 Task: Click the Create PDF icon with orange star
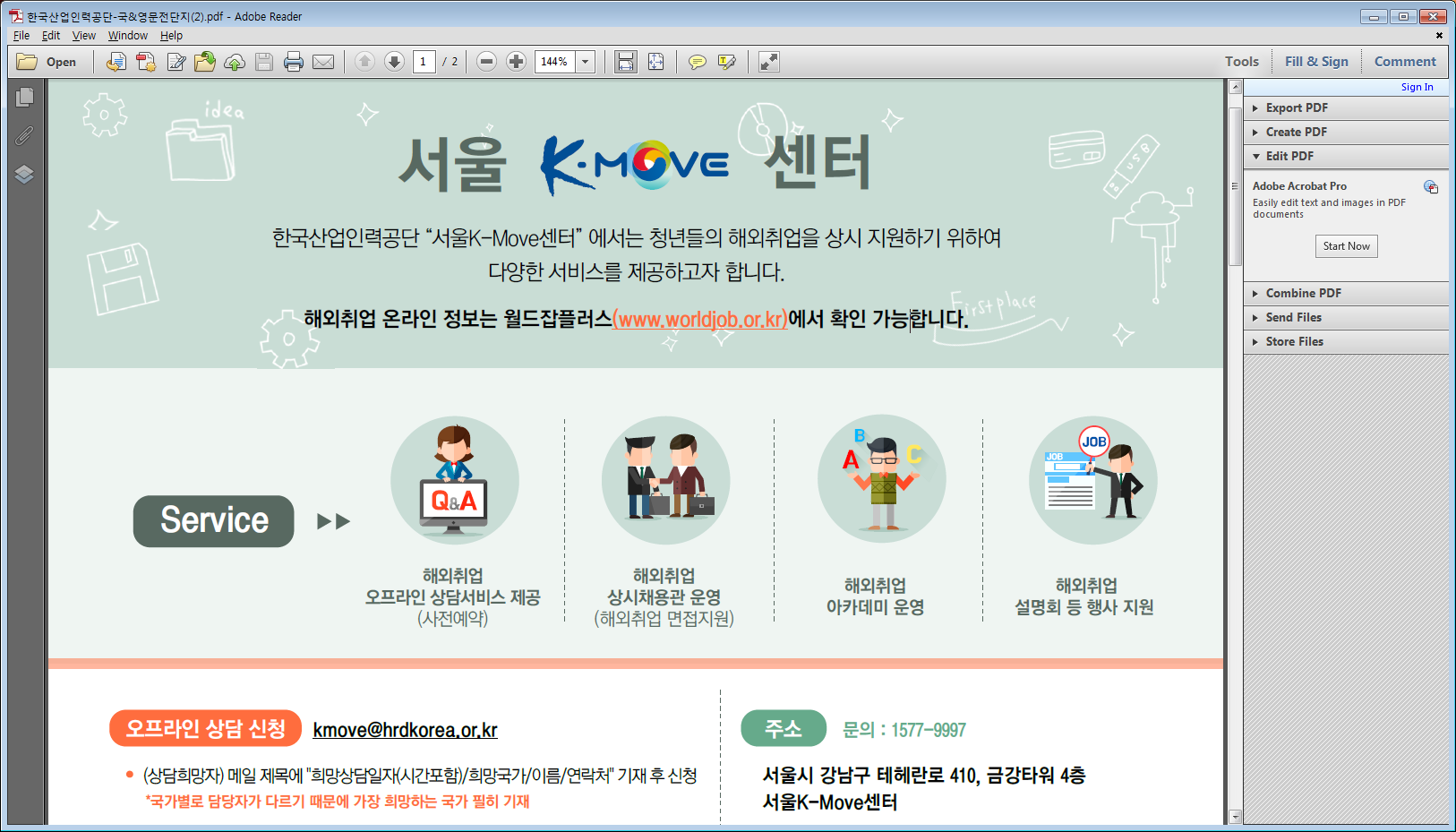coord(146,62)
